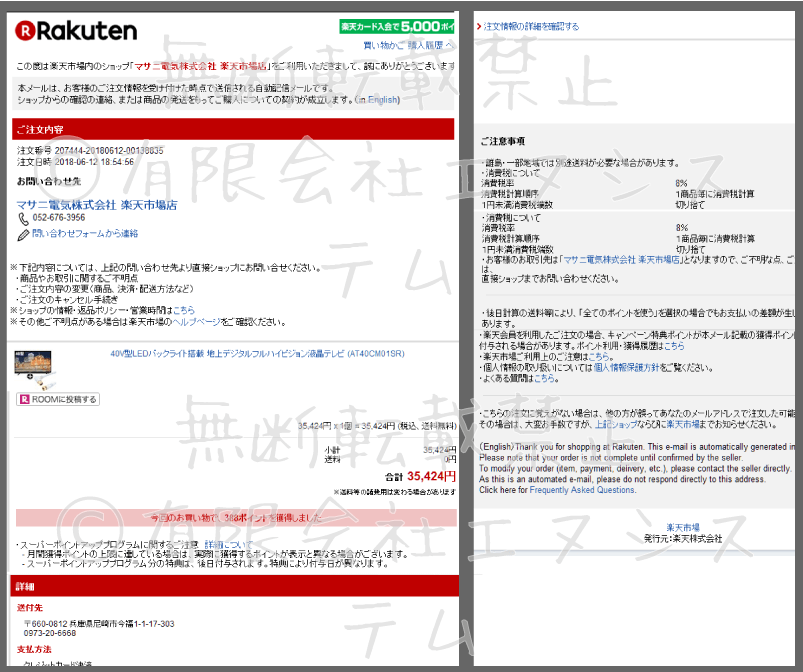Select the 注文日時 2018-06-12 18:54:56 text
Screen dimensions: 803x672
(x=75, y=162)
